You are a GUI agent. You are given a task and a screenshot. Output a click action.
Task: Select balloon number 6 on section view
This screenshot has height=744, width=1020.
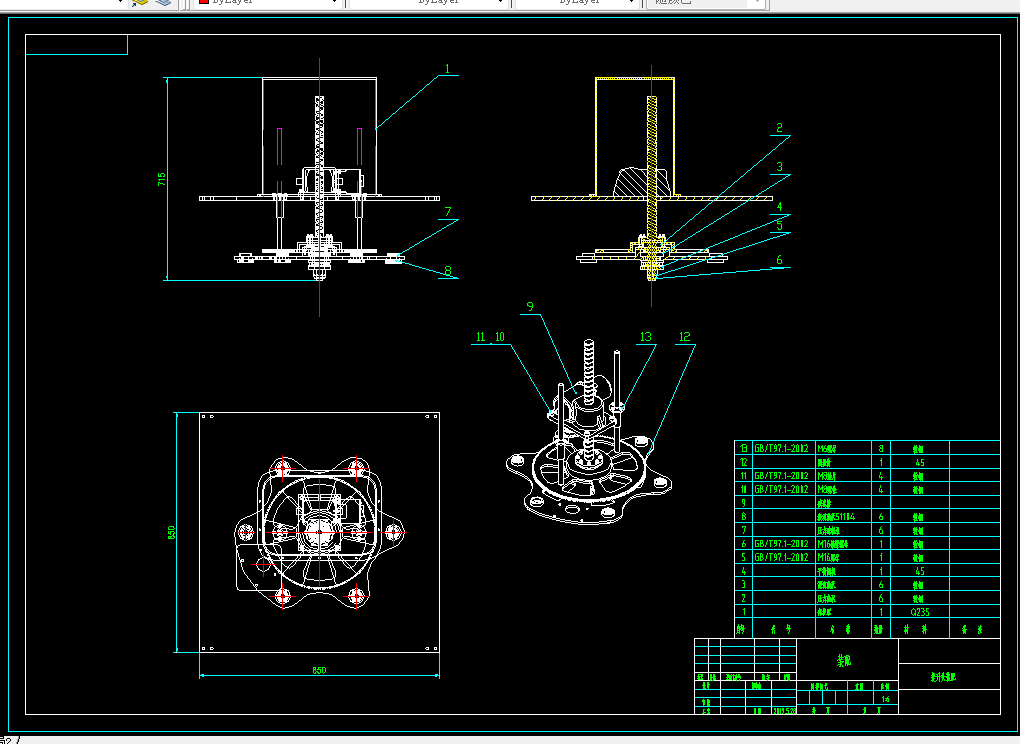tap(779, 260)
